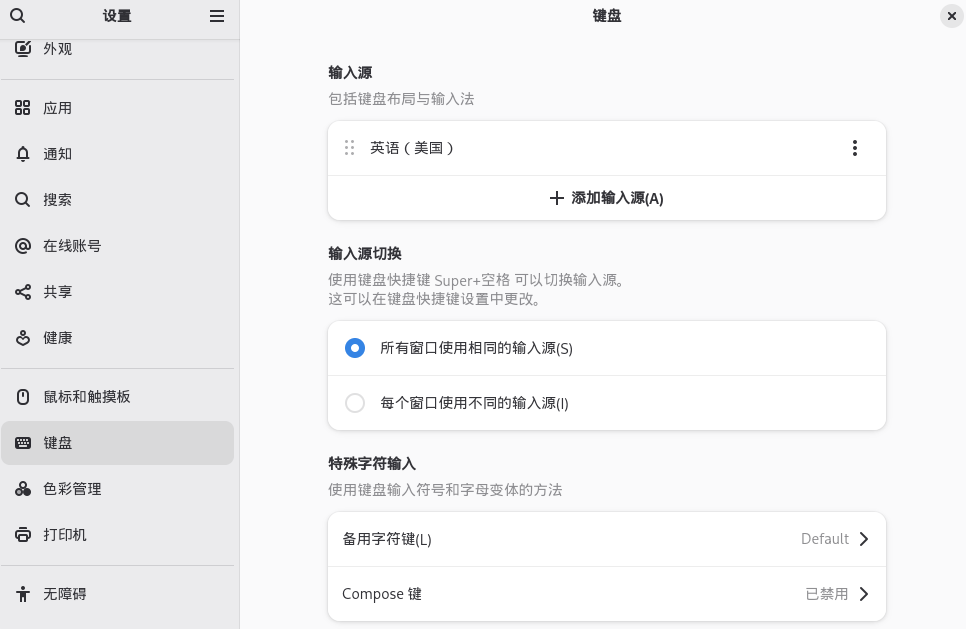Click the 通知 bell icon

coord(23,154)
